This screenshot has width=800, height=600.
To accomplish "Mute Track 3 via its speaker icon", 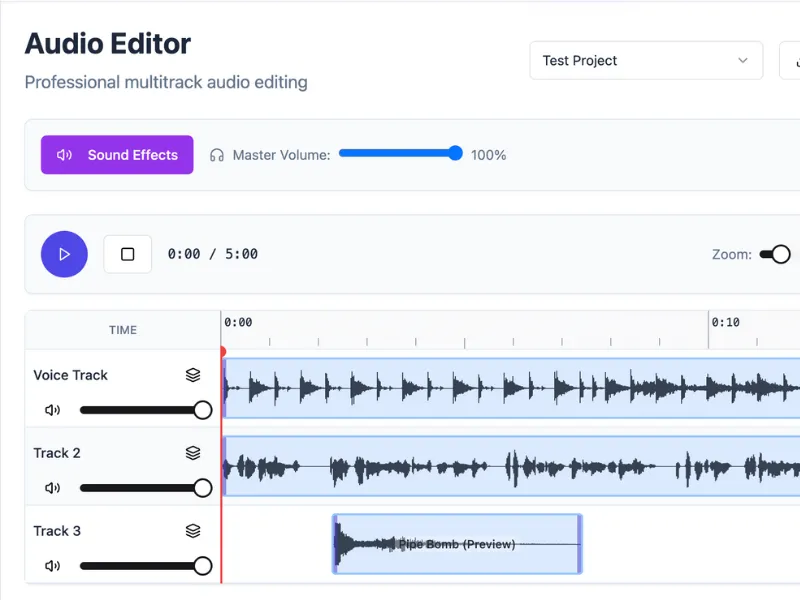I will [53, 566].
